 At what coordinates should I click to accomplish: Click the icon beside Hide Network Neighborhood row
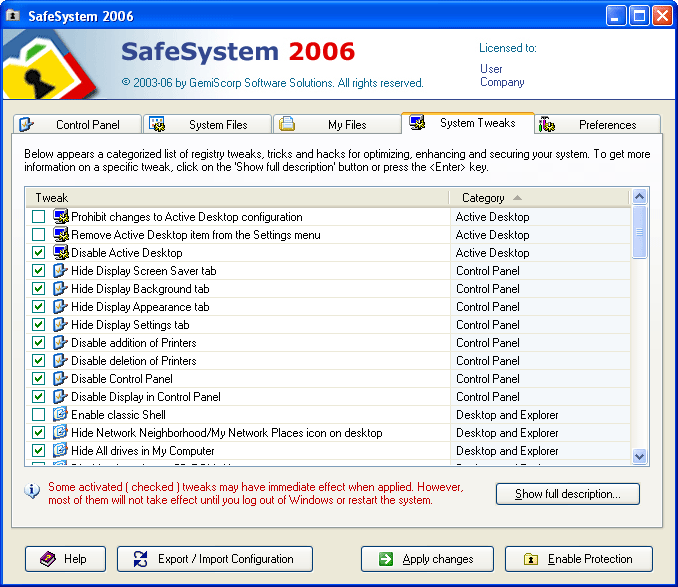click(x=60, y=432)
